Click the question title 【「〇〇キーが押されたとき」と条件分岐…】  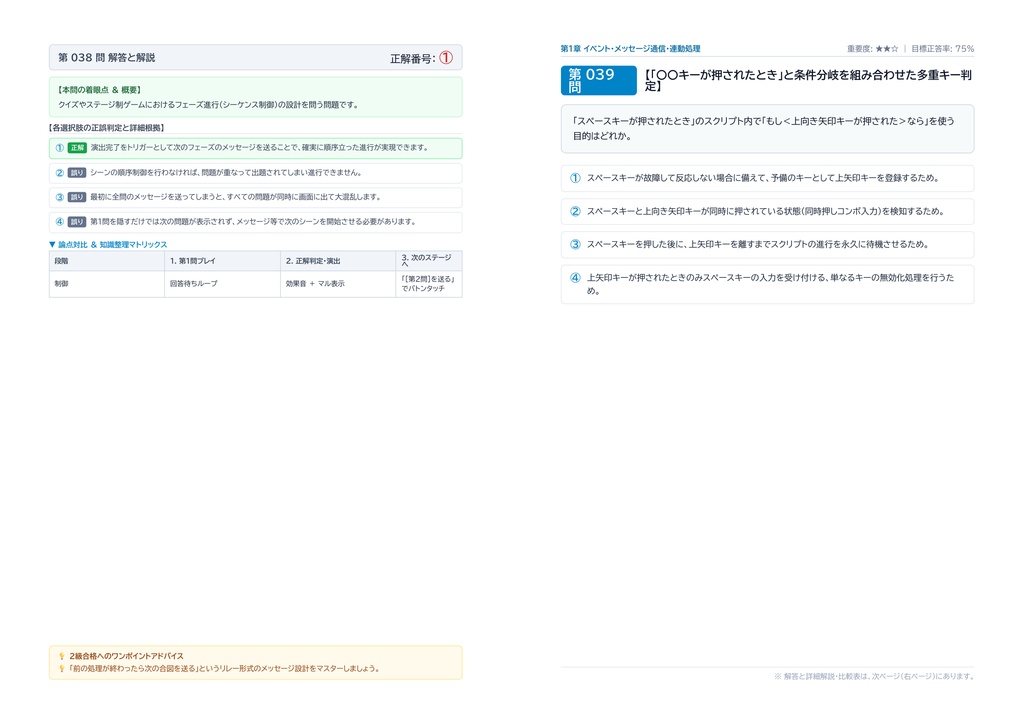808,80
